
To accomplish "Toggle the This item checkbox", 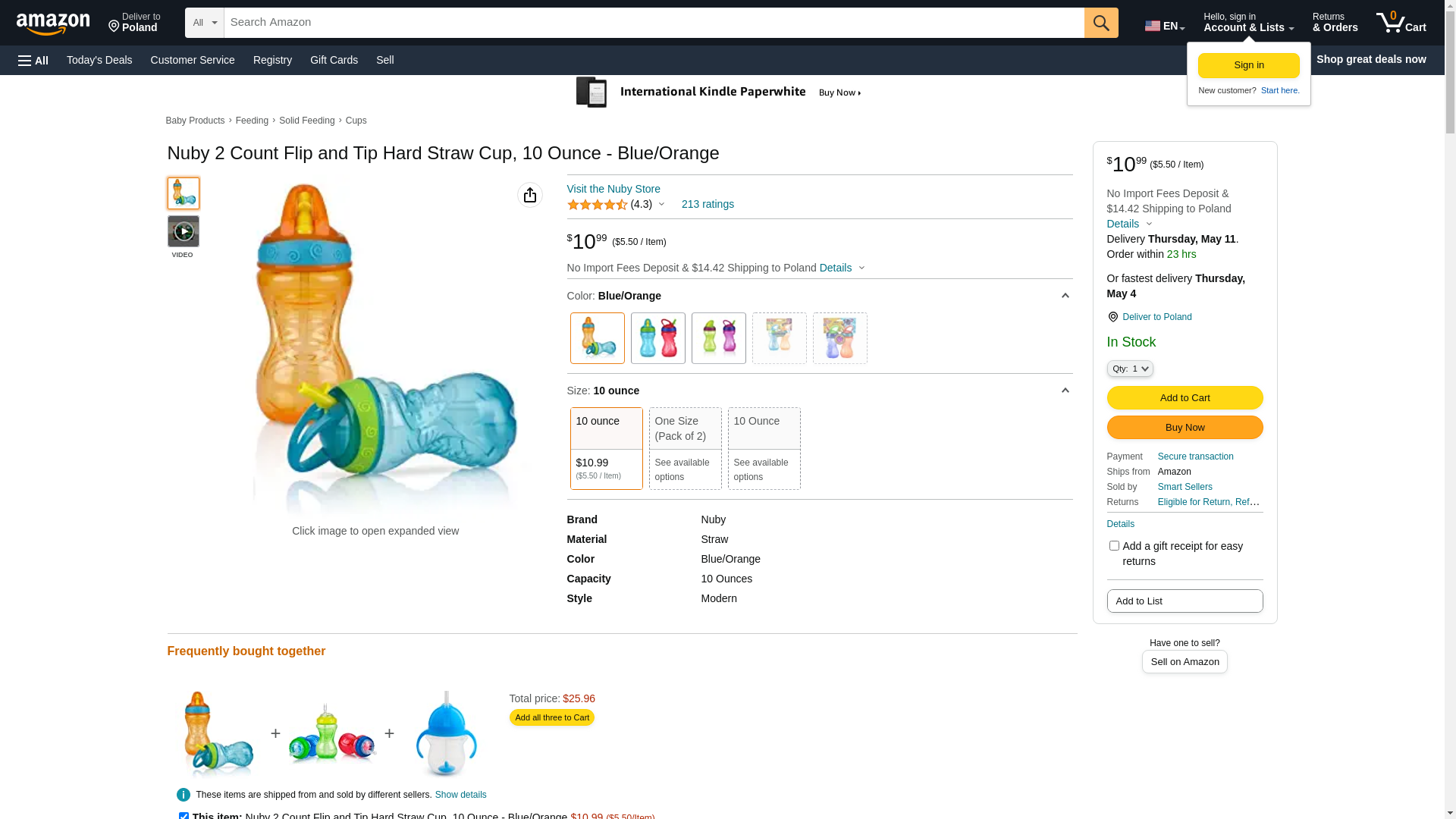I will tap(184, 816).
